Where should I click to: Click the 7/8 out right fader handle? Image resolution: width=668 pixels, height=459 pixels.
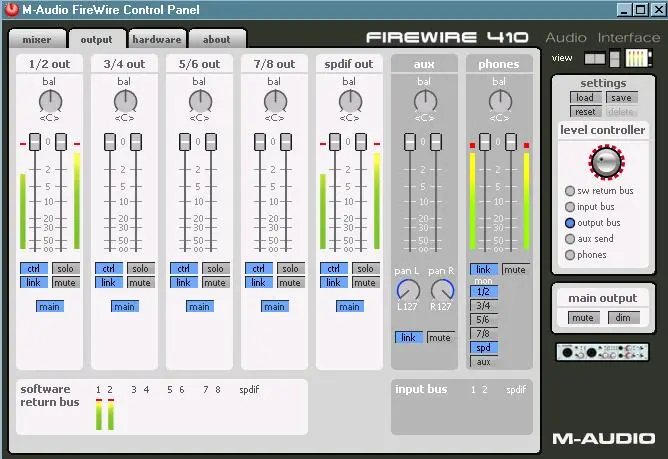pos(286,142)
